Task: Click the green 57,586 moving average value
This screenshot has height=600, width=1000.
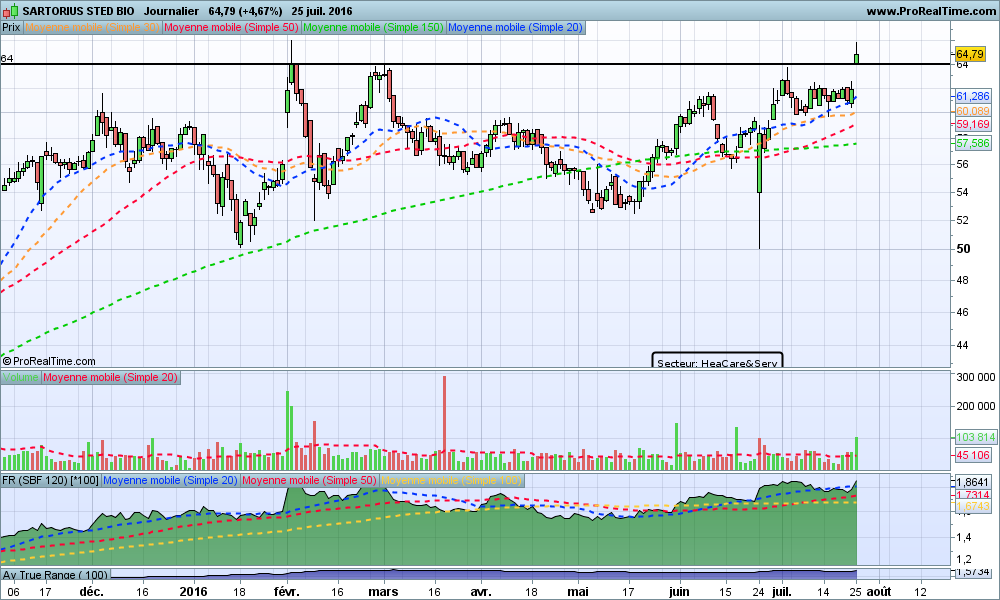Action: click(973, 143)
